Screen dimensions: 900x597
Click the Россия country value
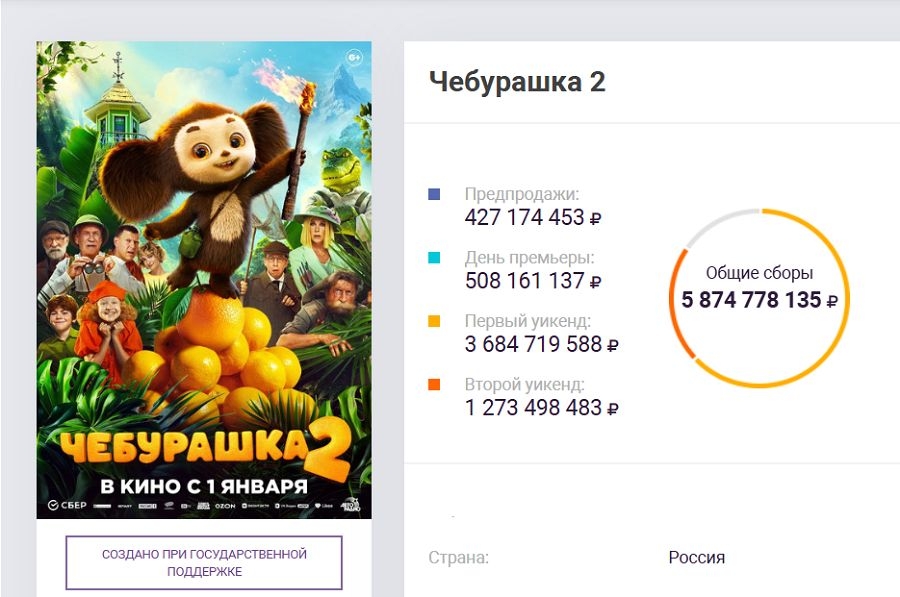(696, 557)
